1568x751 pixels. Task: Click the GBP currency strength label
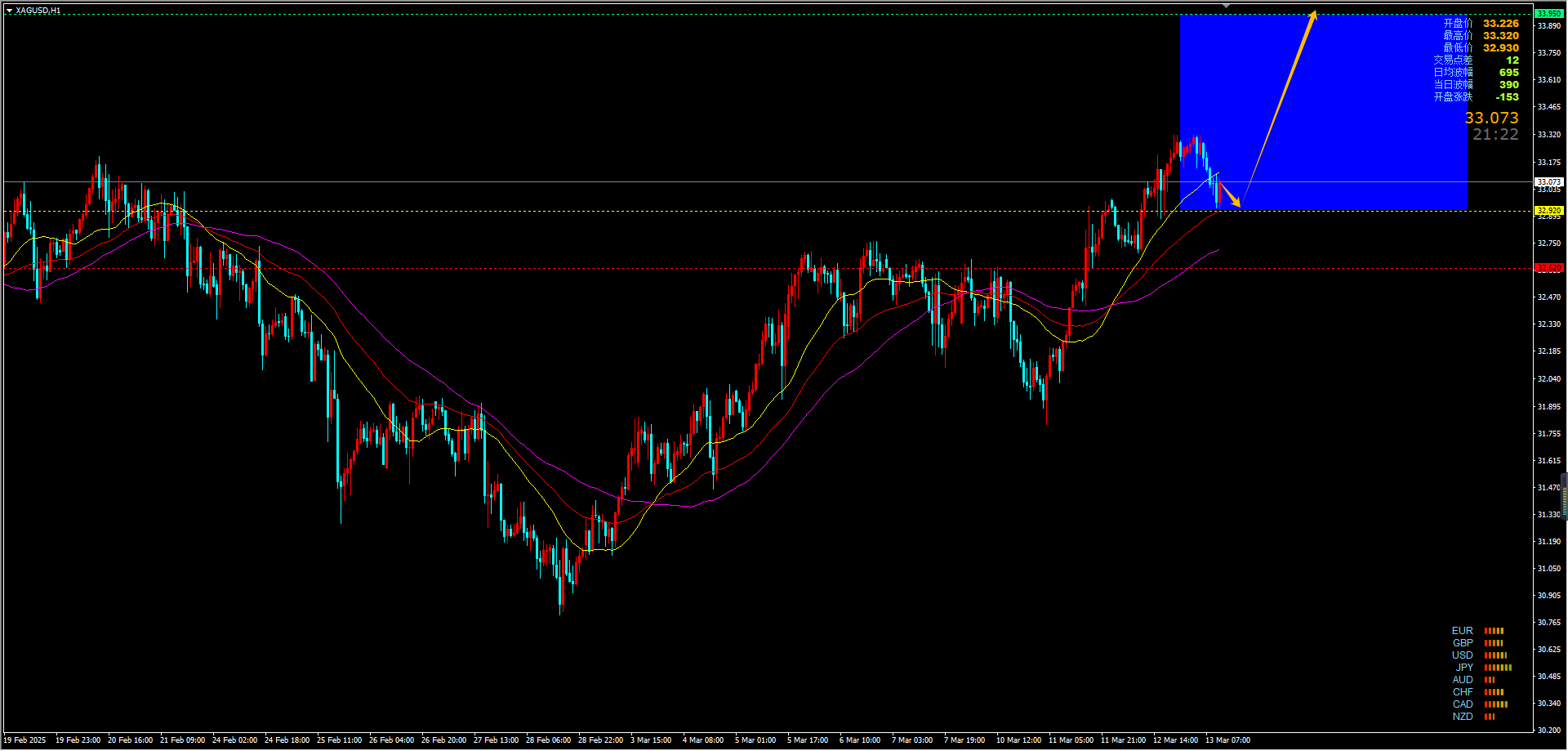(x=1463, y=643)
